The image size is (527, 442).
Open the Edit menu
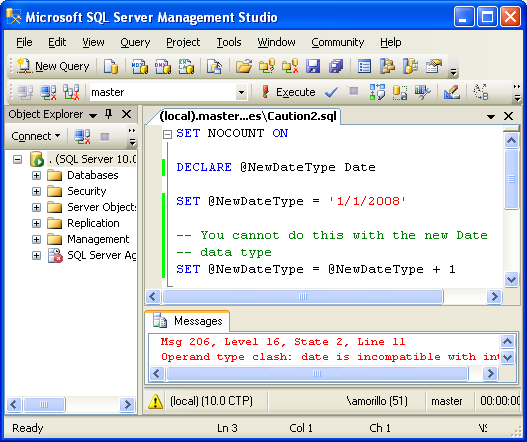(57, 42)
